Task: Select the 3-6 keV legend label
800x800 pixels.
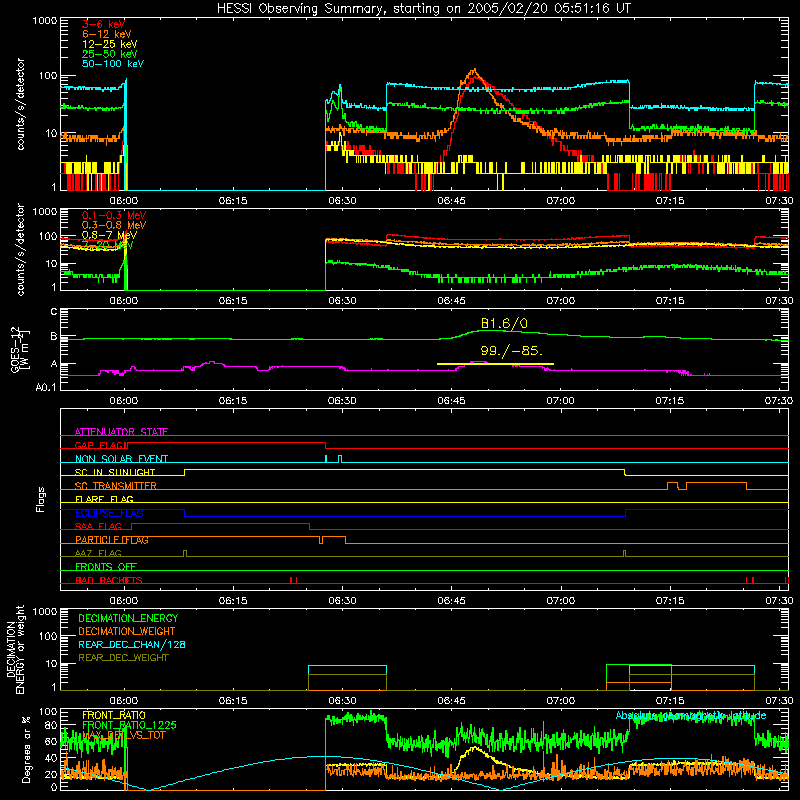Action: click(103, 24)
